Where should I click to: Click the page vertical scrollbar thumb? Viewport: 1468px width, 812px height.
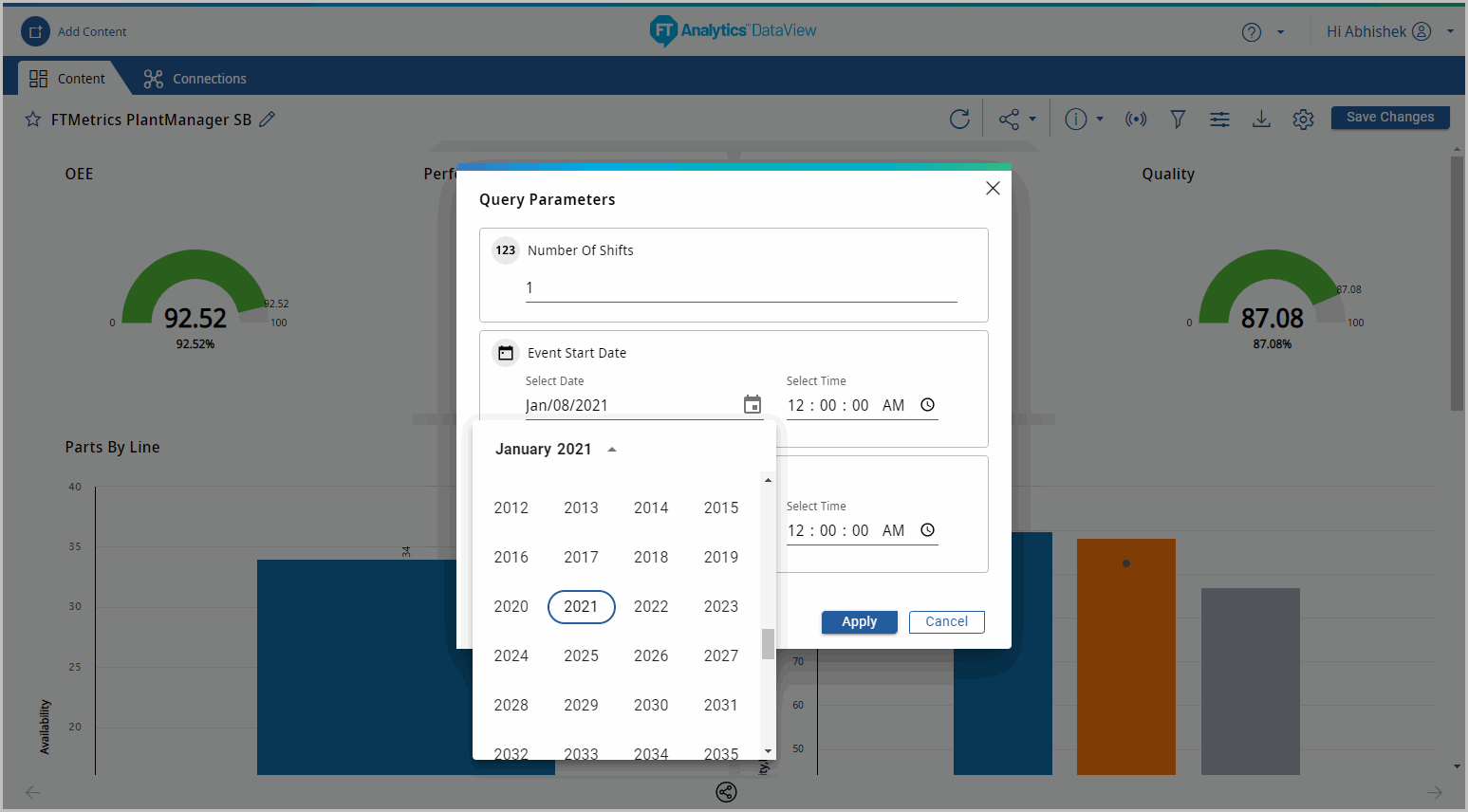pos(1457,285)
